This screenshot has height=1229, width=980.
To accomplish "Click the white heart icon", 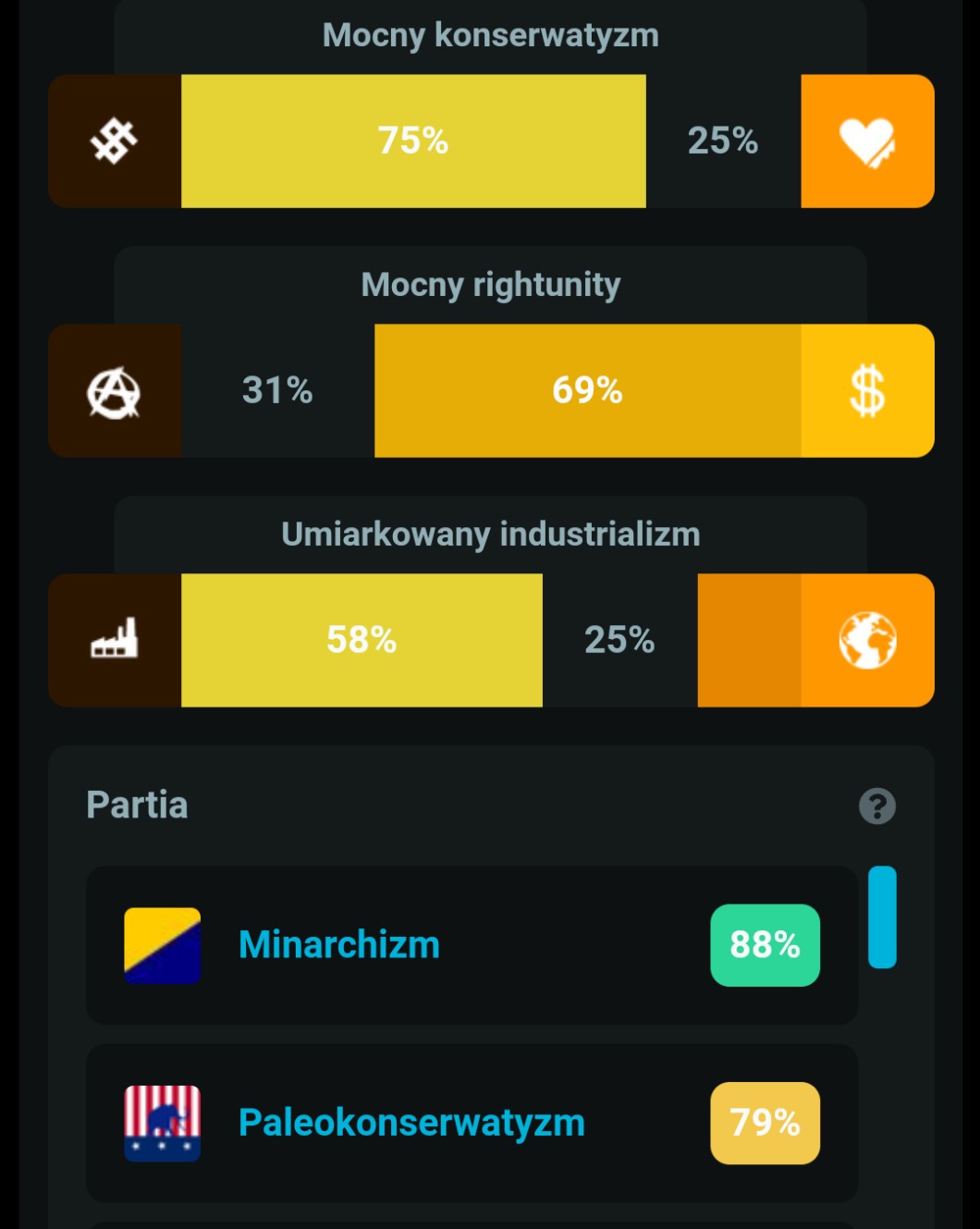I will pos(867,141).
